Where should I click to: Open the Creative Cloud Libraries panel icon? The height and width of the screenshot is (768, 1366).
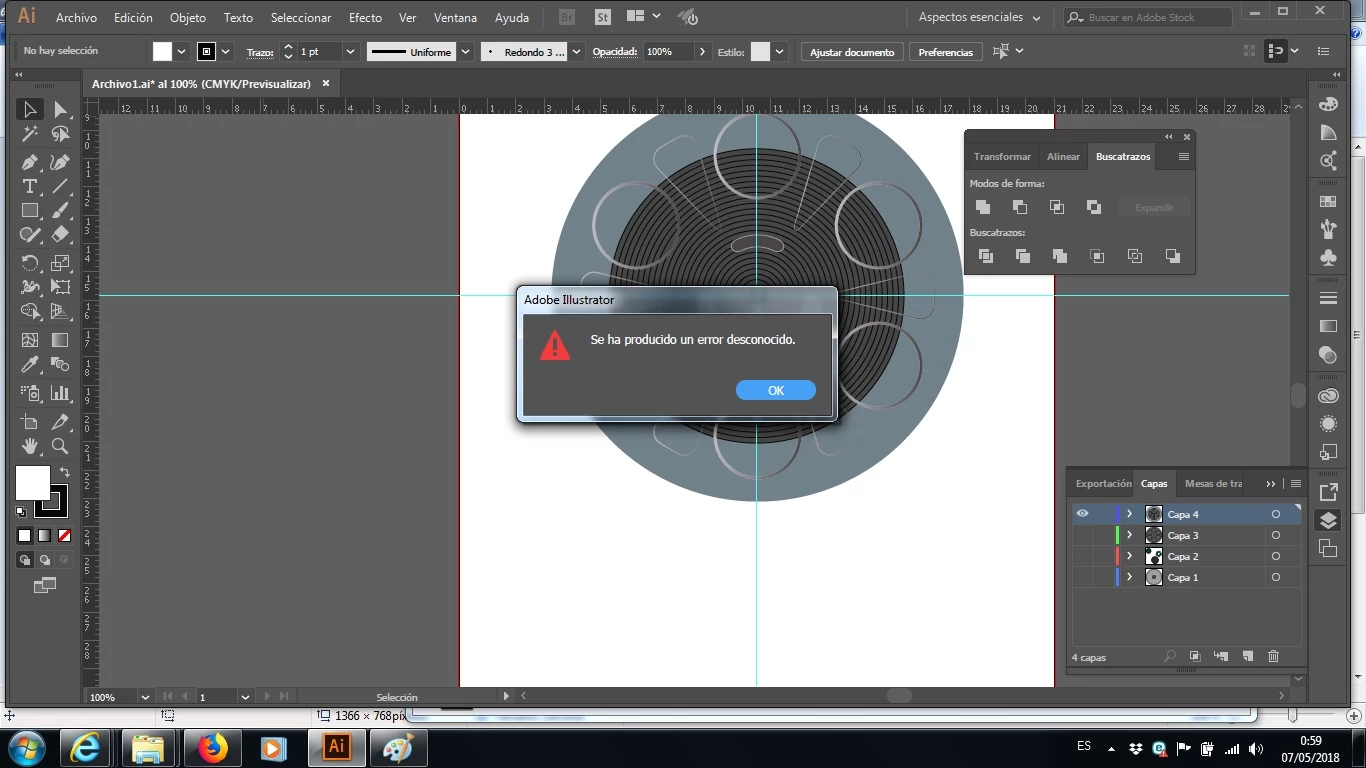click(x=1328, y=396)
